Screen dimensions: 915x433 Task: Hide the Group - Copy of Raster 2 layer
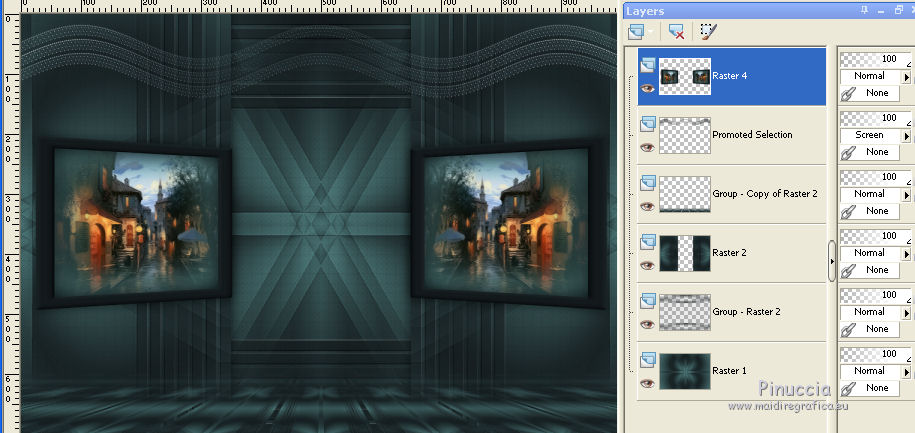[x=647, y=206]
